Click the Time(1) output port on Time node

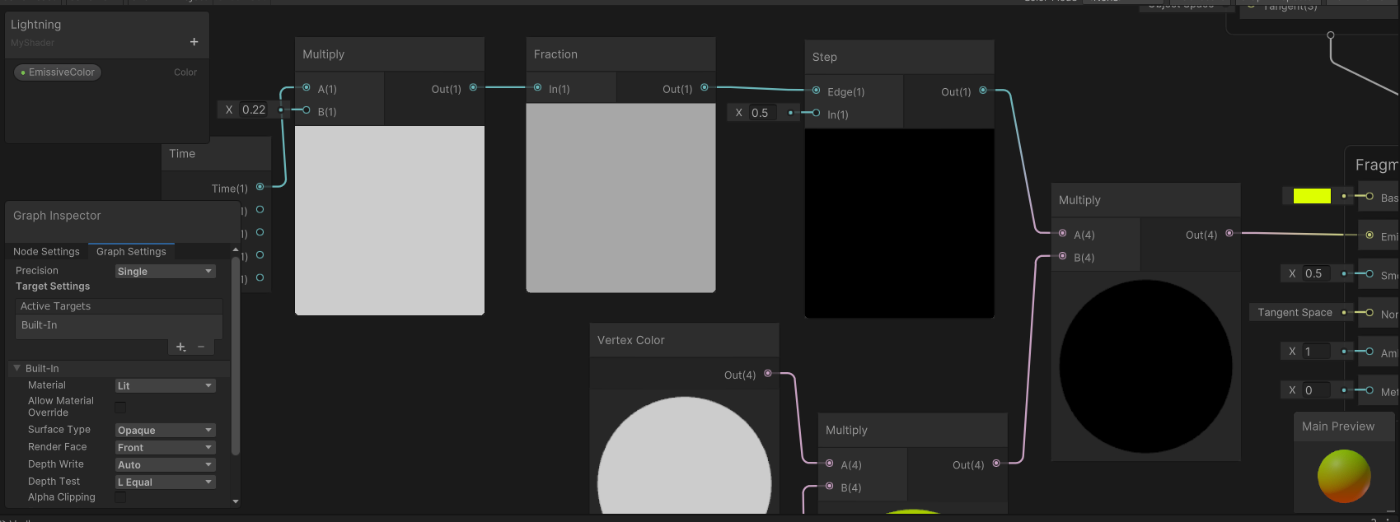[x=260, y=187]
